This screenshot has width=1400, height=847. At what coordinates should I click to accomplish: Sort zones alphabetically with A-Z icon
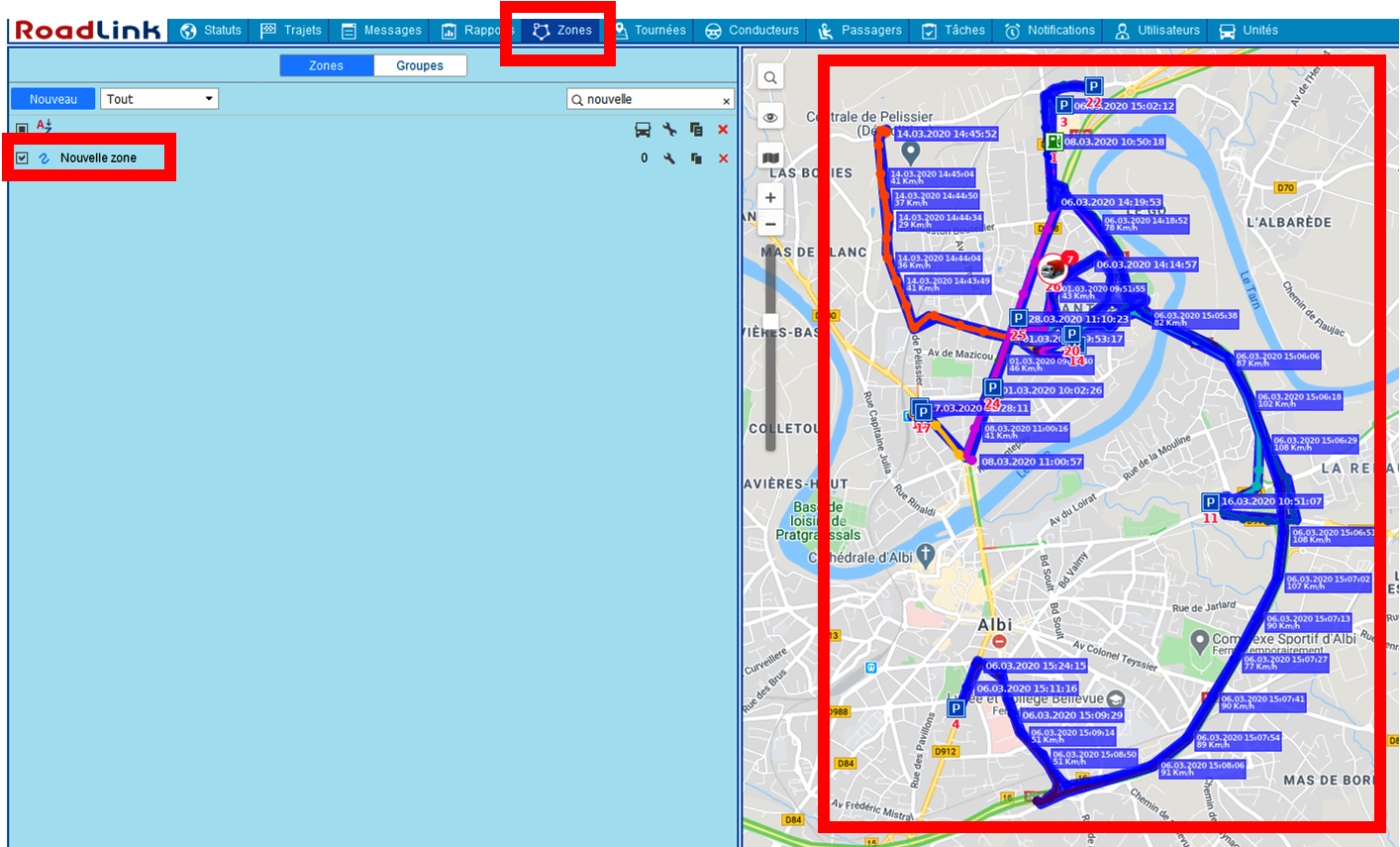click(44, 126)
